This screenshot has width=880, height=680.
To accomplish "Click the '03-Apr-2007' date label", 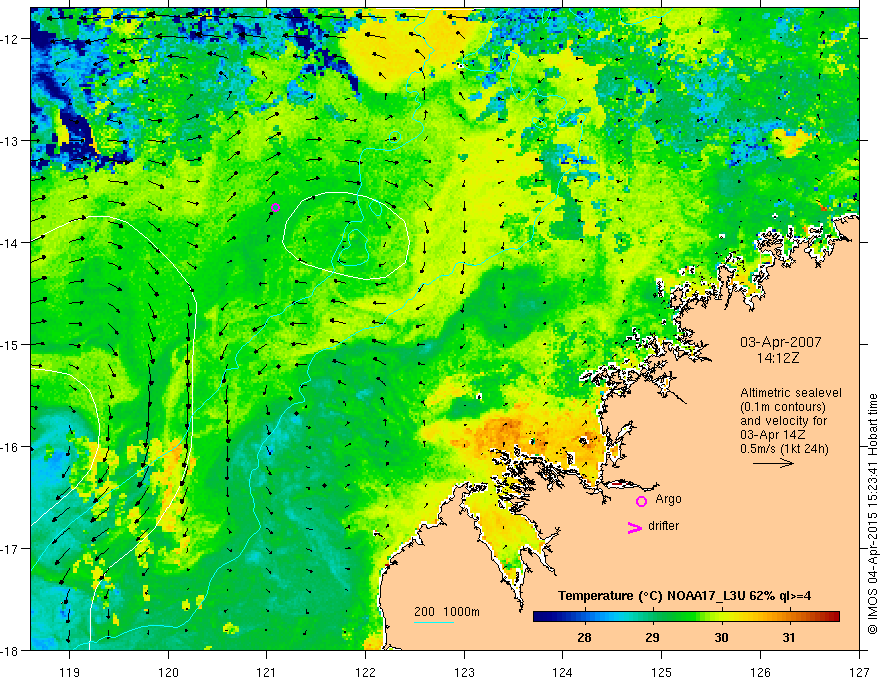I will point(781,342).
